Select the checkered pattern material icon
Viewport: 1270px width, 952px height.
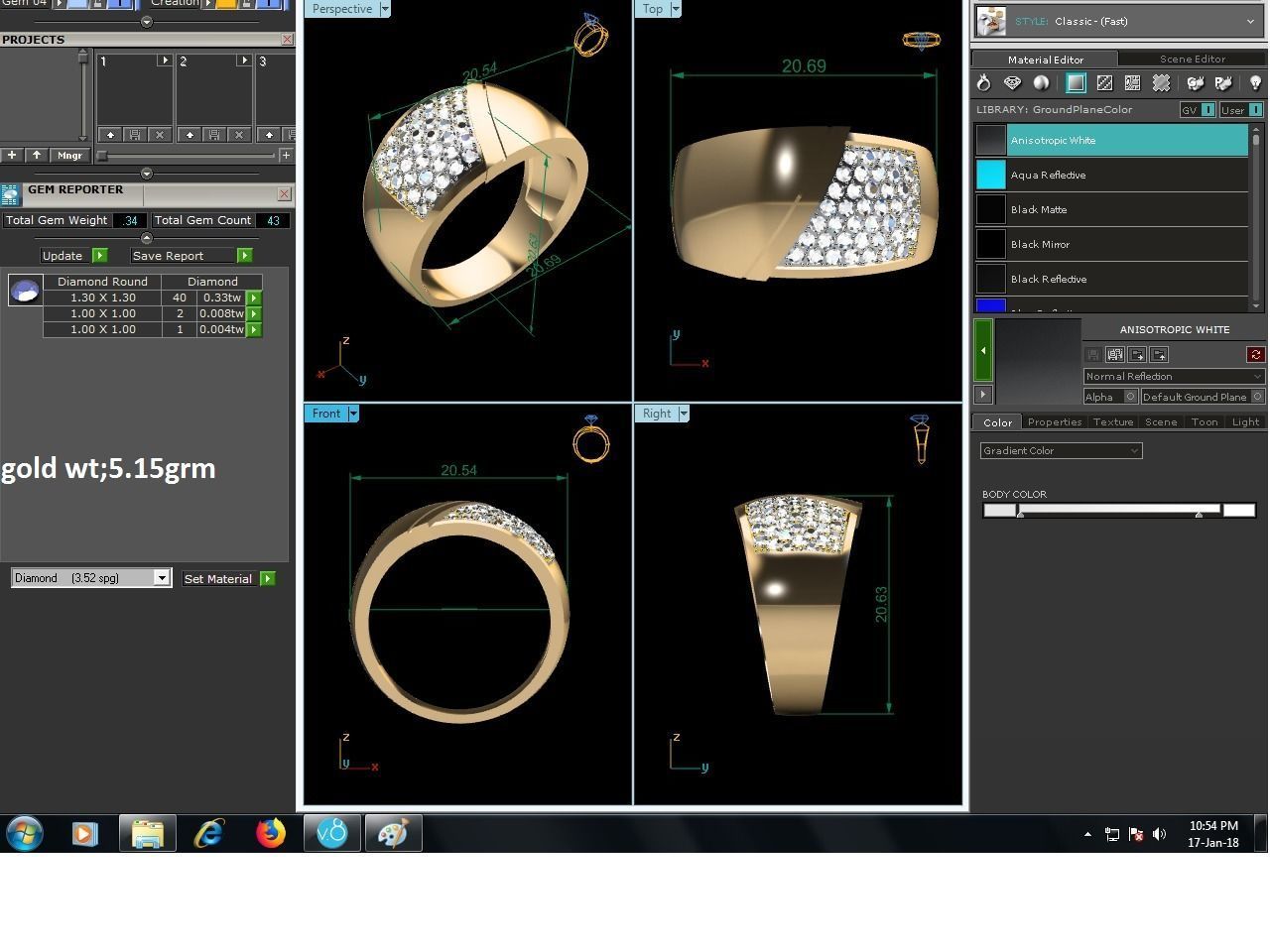tap(1104, 83)
